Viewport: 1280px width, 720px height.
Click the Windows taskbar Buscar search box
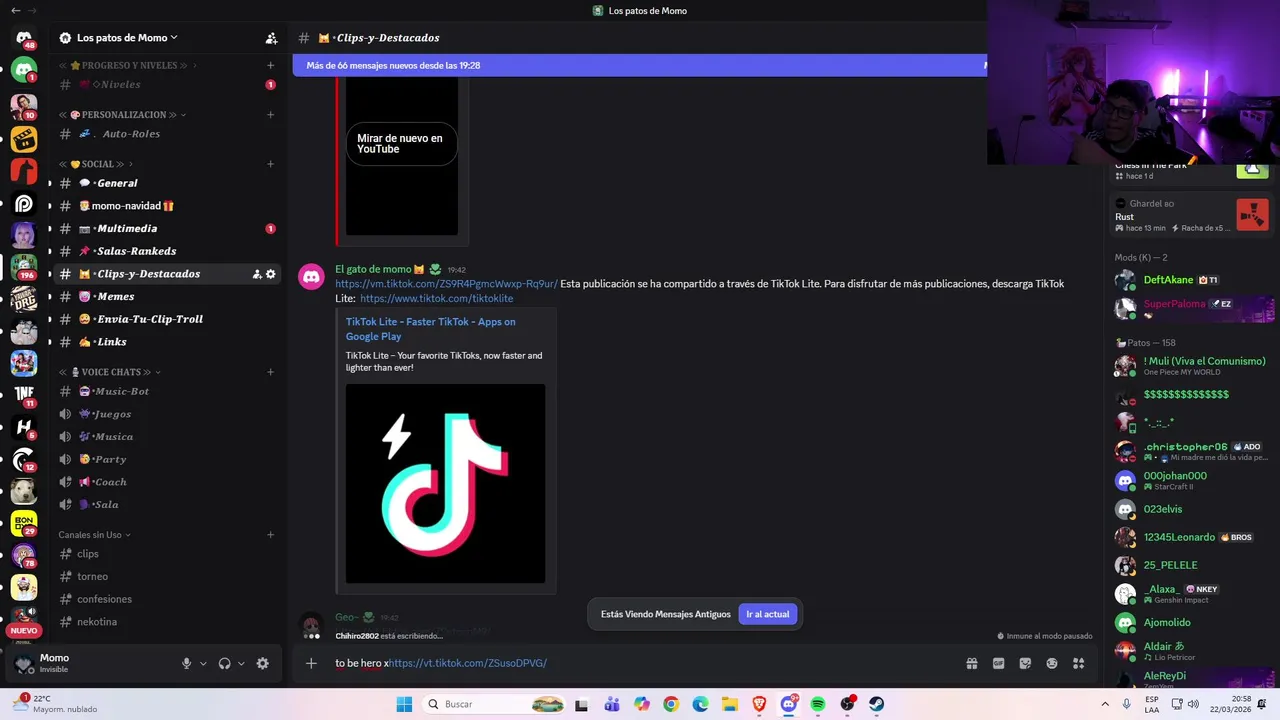pos(496,704)
